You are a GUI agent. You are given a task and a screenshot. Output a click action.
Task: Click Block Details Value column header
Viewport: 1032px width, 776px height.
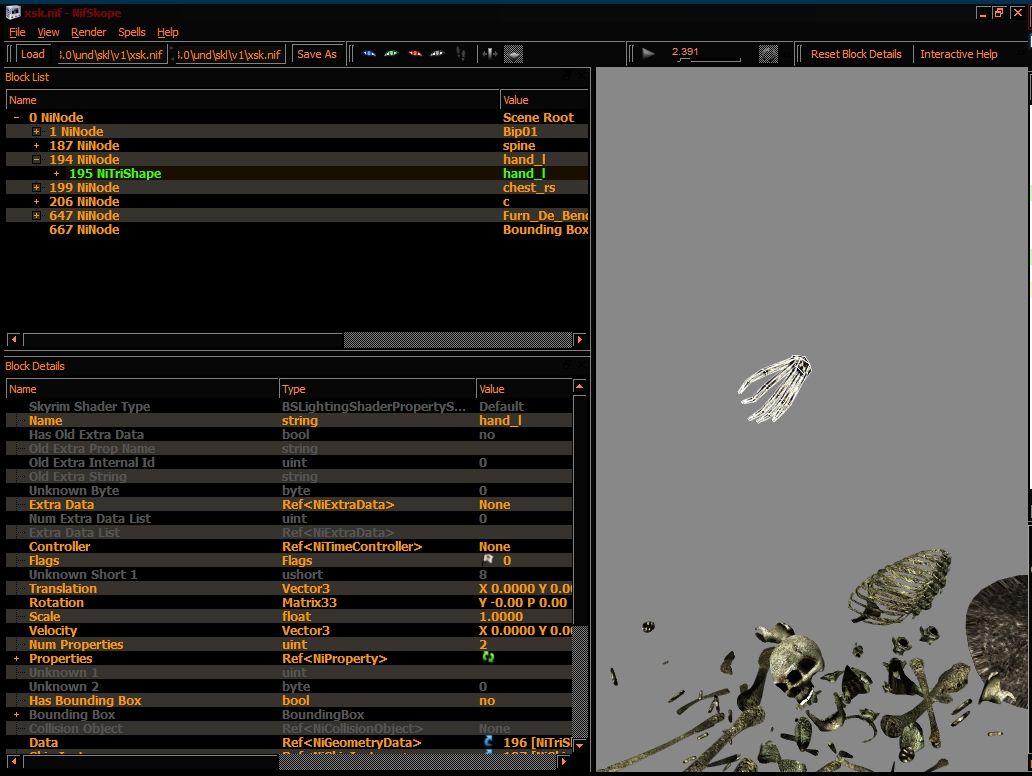[524, 389]
